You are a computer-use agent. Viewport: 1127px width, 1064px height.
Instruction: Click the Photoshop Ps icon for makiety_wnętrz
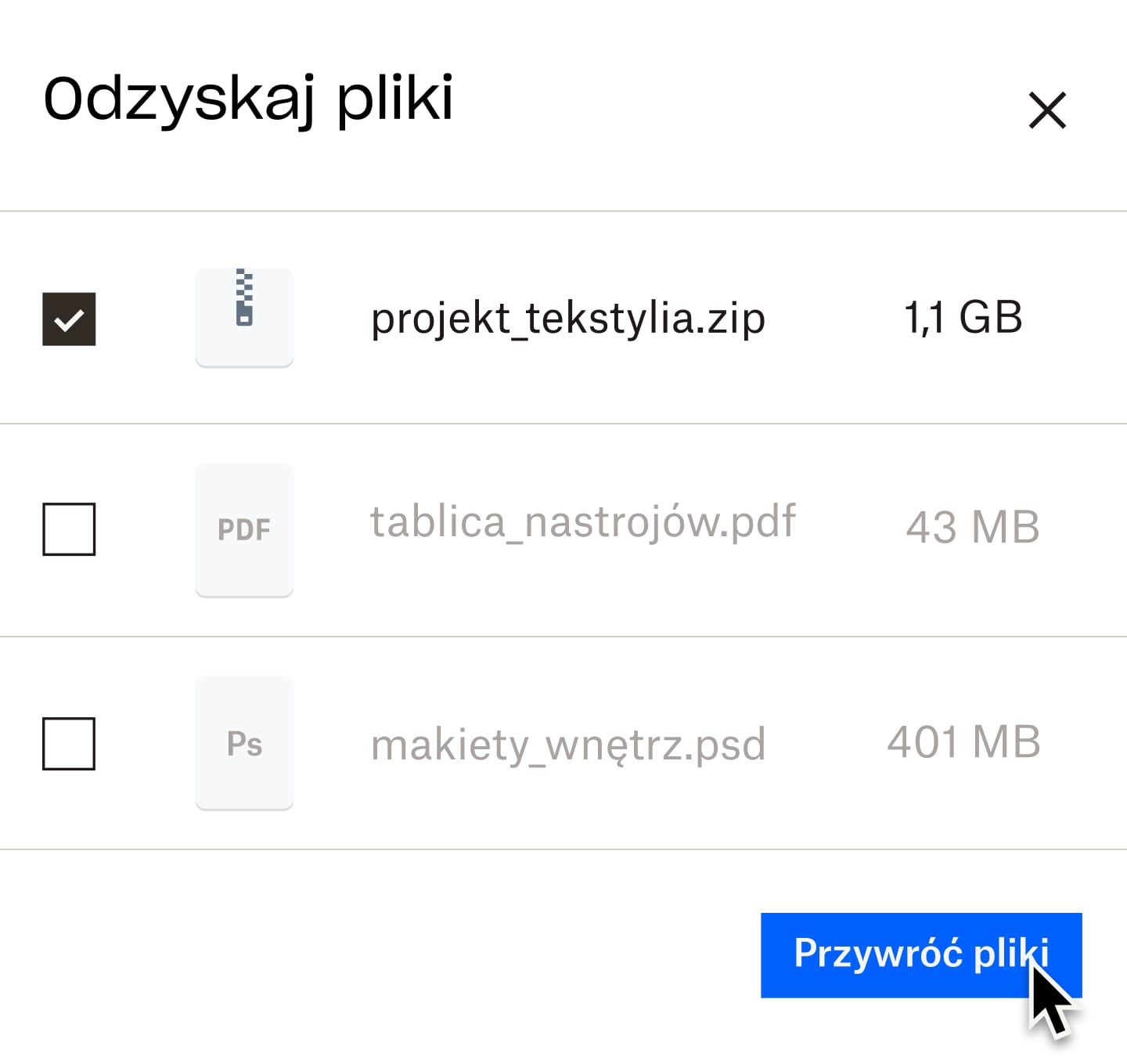pos(244,744)
